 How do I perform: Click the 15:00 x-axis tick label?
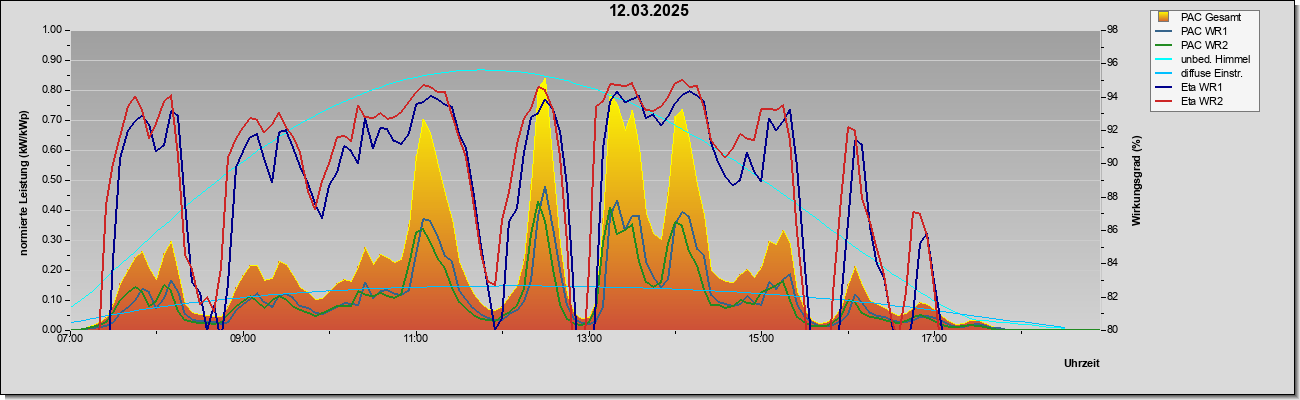point(761,339)
